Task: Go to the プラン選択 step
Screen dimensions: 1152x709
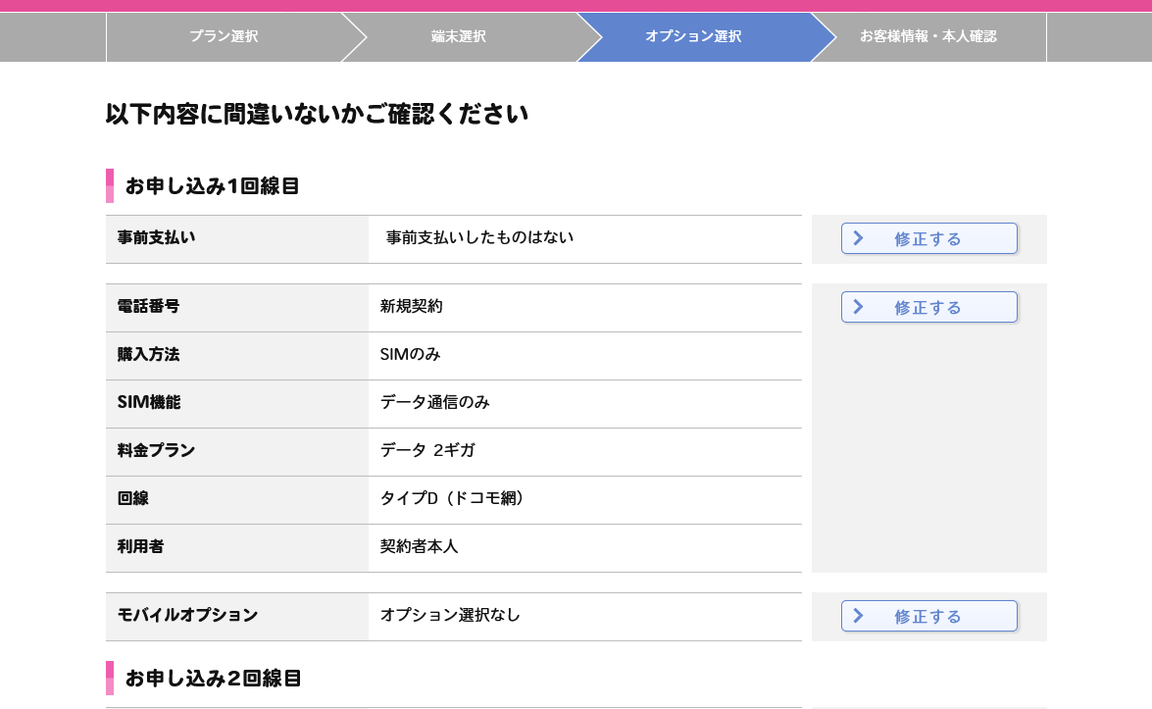Action: pos(223,37)
